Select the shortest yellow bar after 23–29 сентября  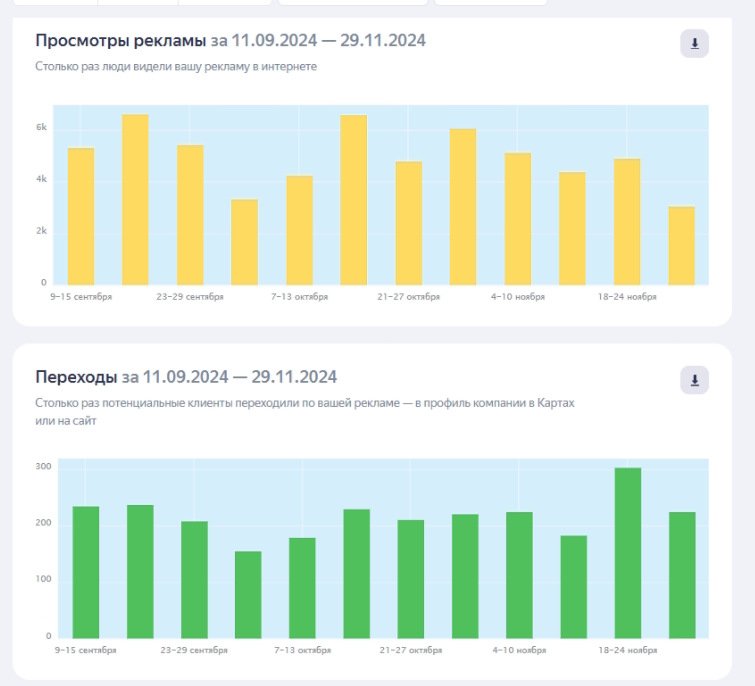[245, 242]
